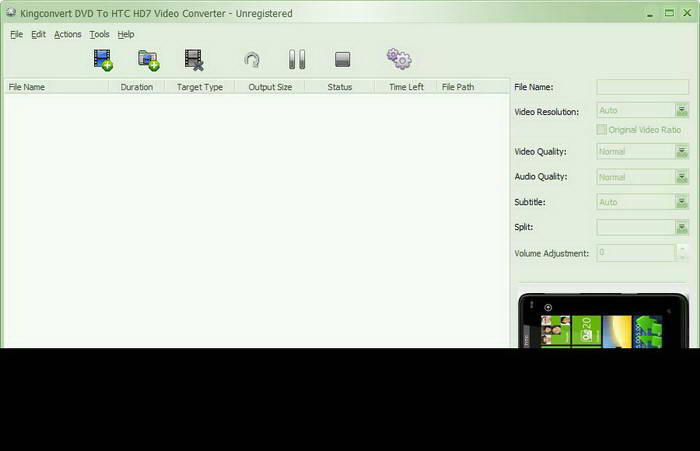This screenshot has width=700, height=451.
Task: Toggle the Original Video Ratio checkbox
Action: [x=601, y=129]
